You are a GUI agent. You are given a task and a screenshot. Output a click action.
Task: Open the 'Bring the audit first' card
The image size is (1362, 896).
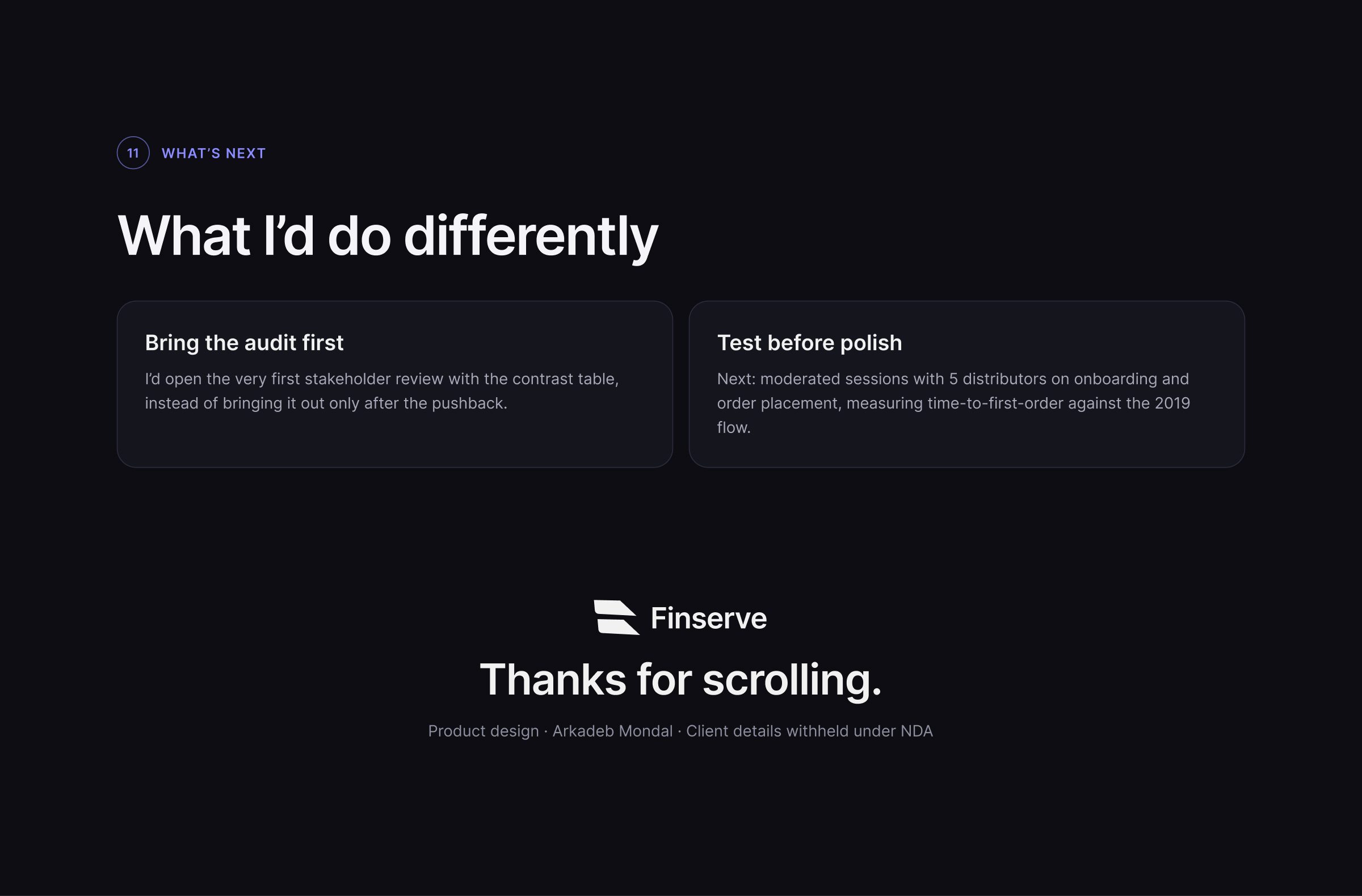tap(395, 384)
